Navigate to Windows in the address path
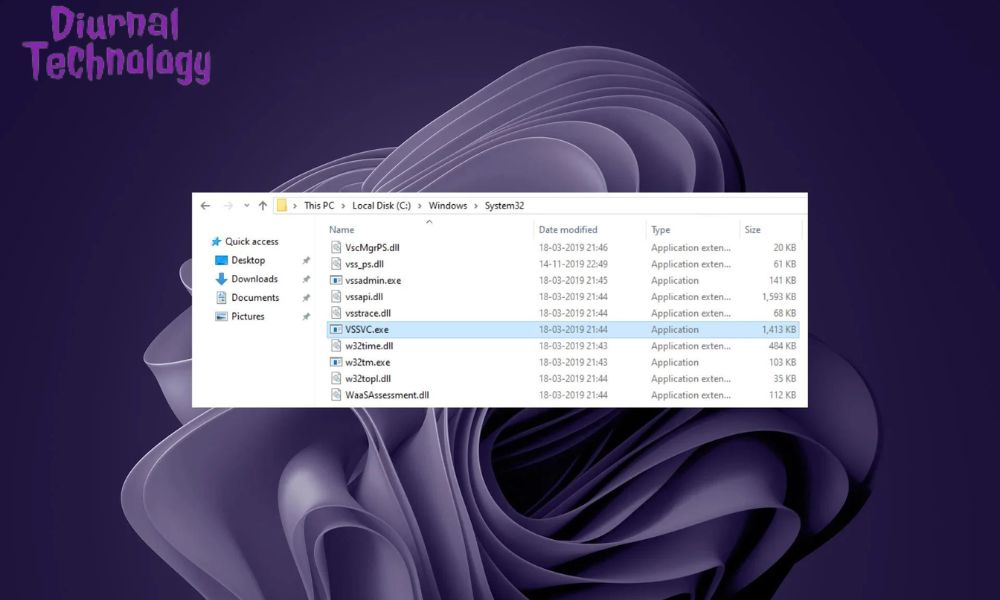Viewport: 1000px width, 600px height. [449, 206]
